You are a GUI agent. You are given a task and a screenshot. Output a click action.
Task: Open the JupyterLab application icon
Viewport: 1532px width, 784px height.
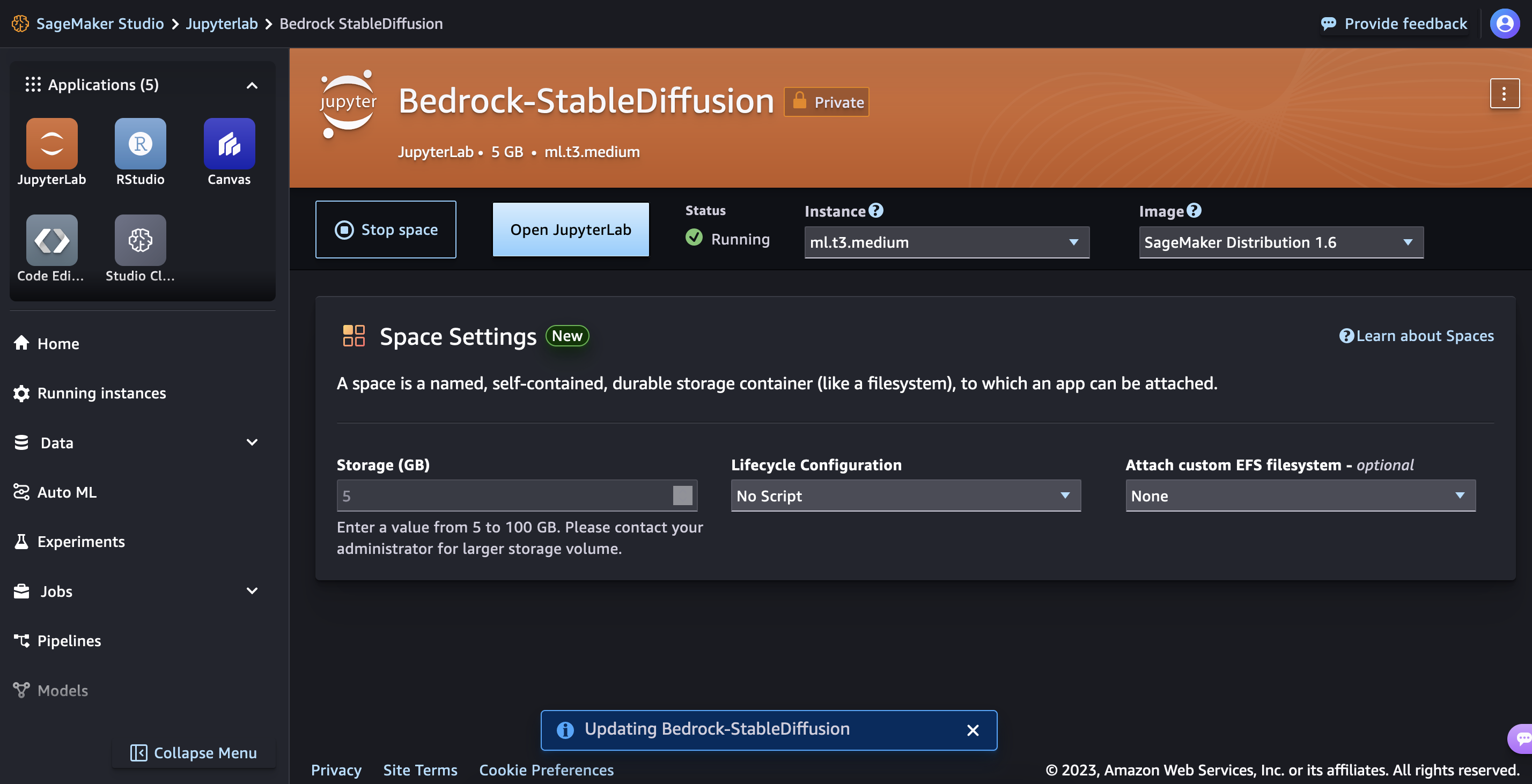coord(51,143)
